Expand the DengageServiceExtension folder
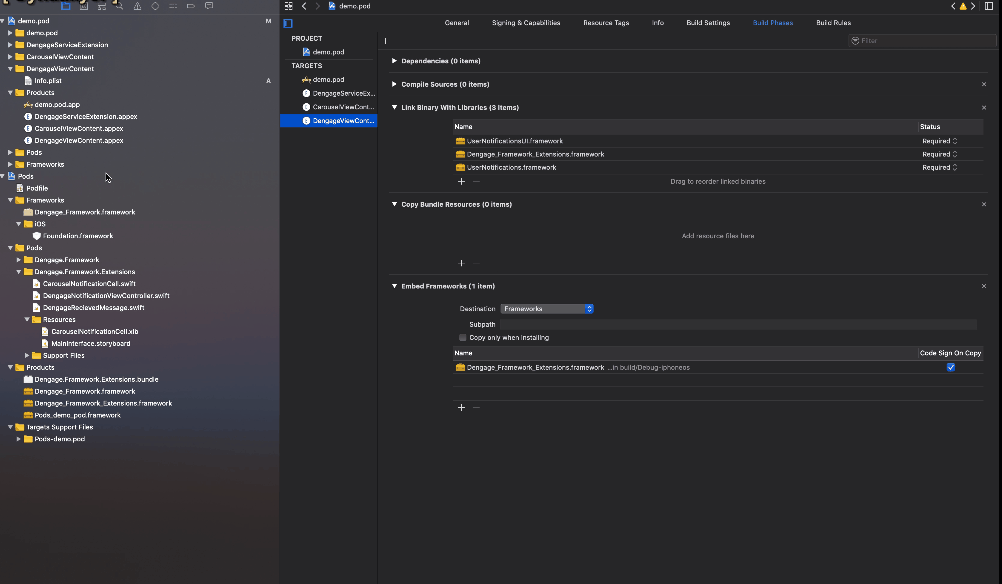1002x584 pixels. (10, 45)
